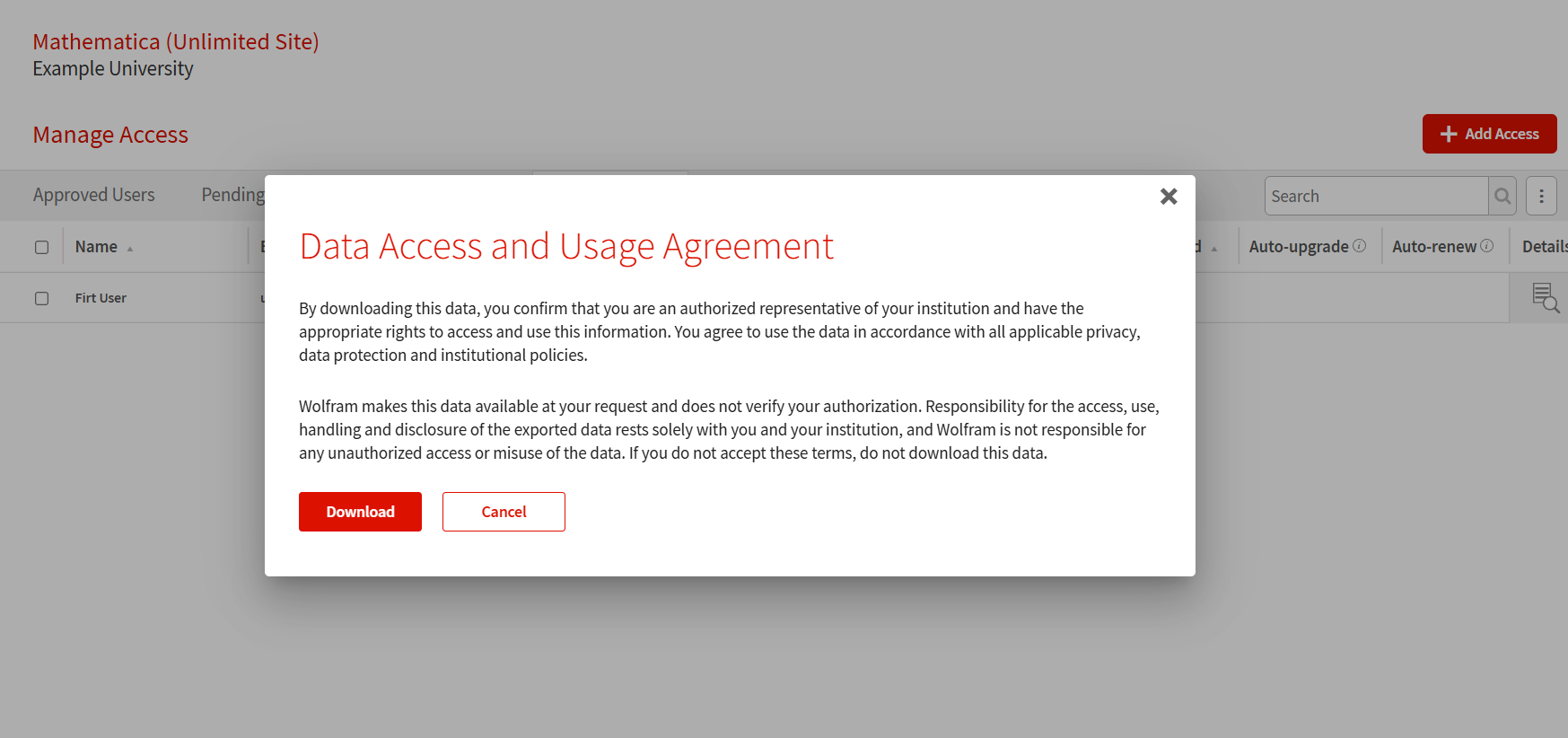Open the Pending tab
Image resolution: width=1568 pixels, height=738 pixels.
click(x=232, y=195)
